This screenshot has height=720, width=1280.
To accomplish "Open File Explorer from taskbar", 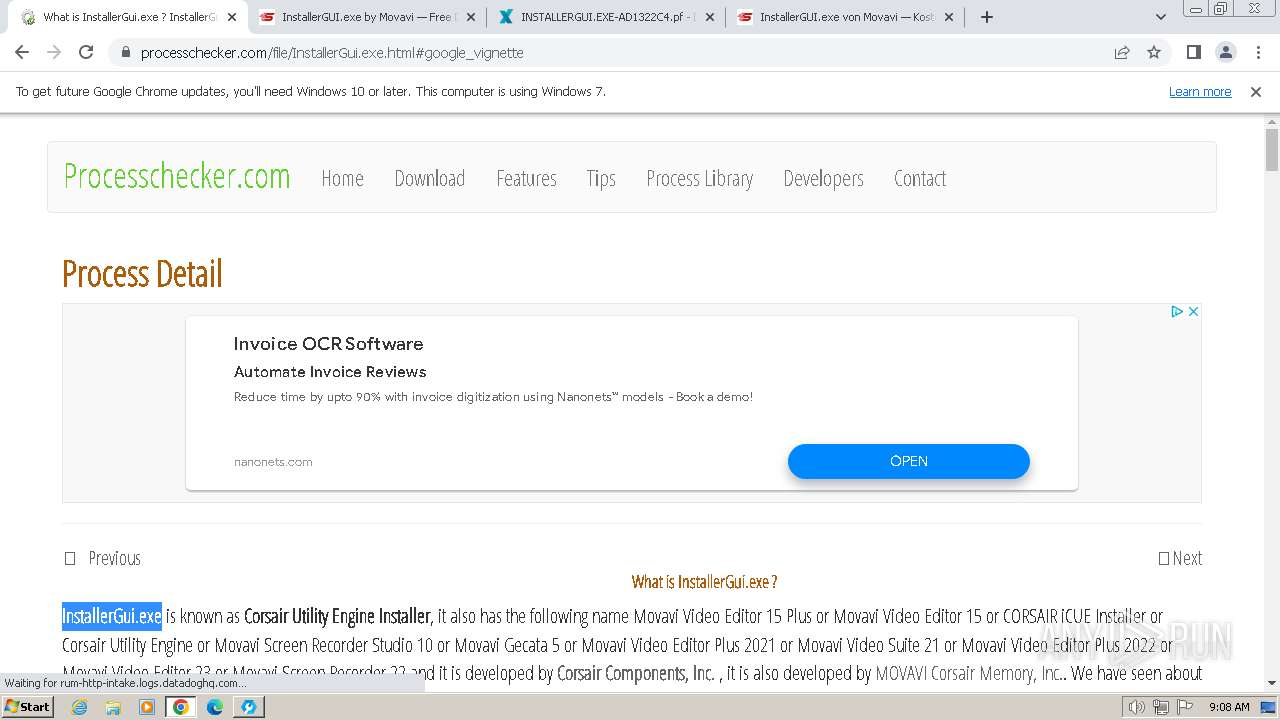I will (x=113, y=707).
